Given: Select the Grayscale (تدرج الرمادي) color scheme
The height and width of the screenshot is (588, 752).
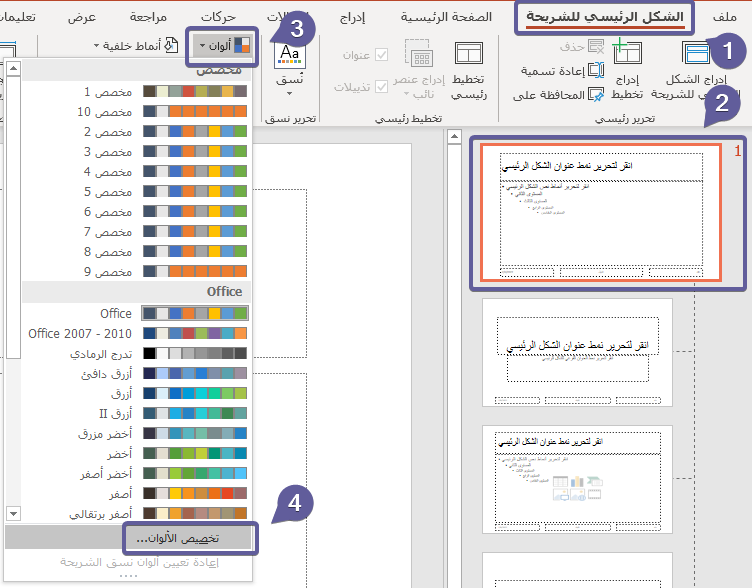Looking at the screenshot, I should [x=136, y=353].
